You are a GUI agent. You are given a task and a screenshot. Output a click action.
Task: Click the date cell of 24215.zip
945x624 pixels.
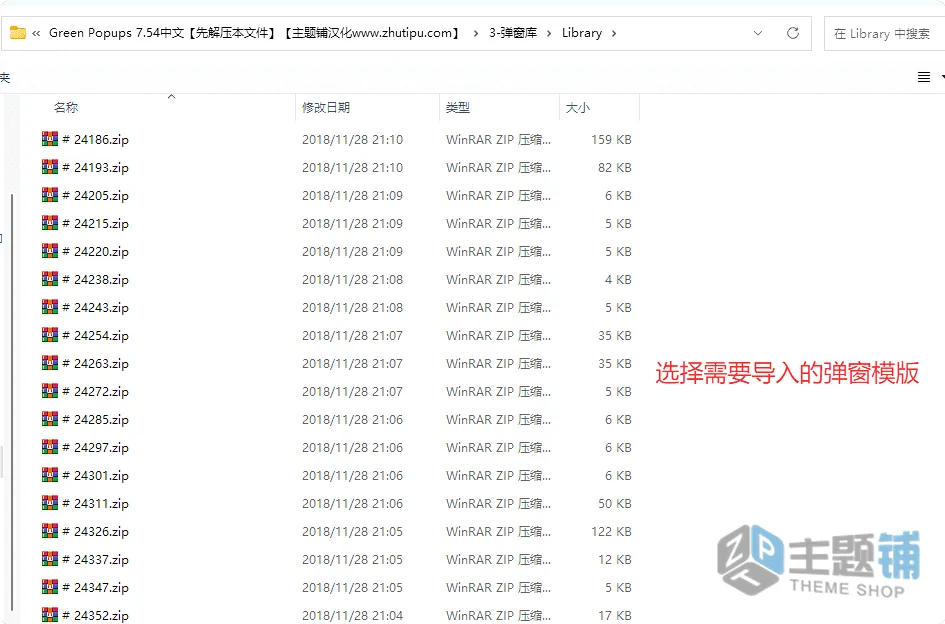tap(353, 223)
